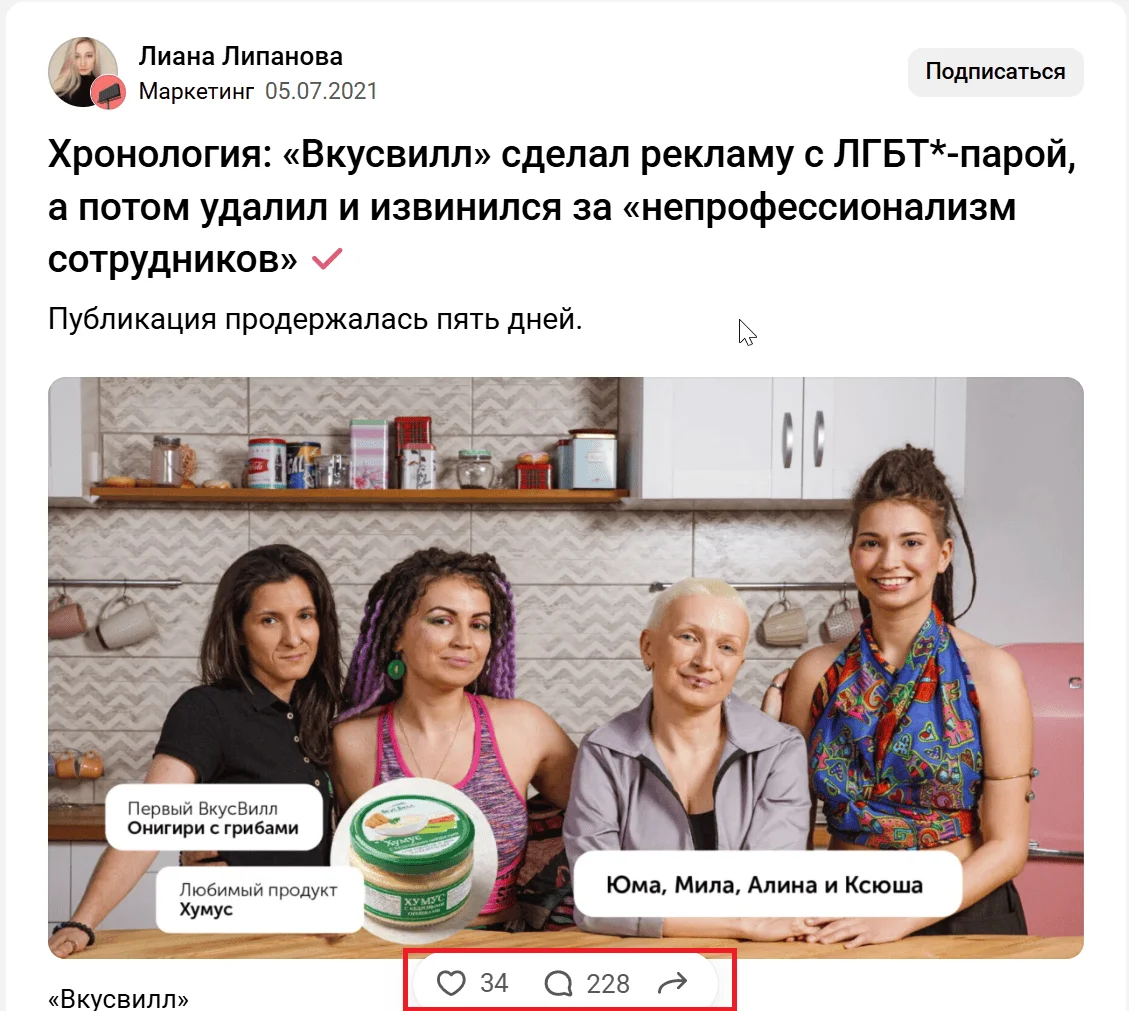
Task: Open Лиана Липанова's avatar photo
Action: (x=82, y=72)
